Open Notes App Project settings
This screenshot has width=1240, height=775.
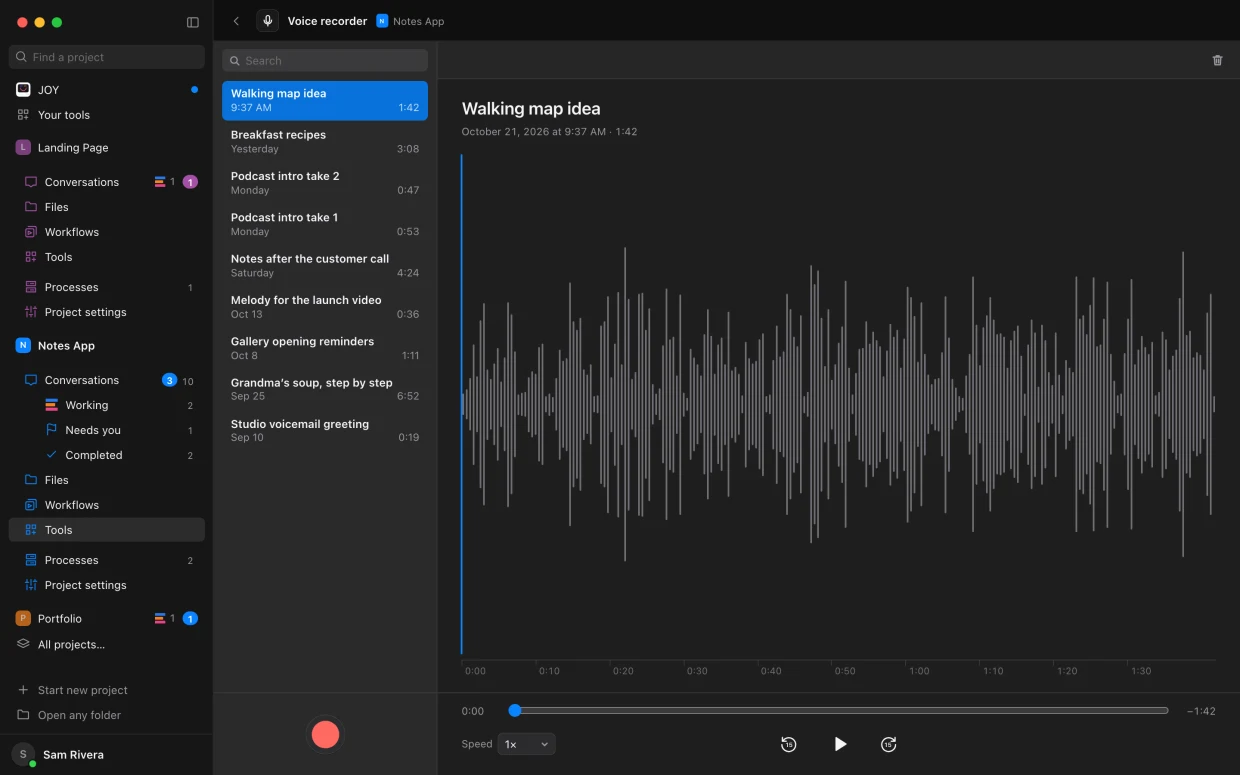(x=107, y=585)
